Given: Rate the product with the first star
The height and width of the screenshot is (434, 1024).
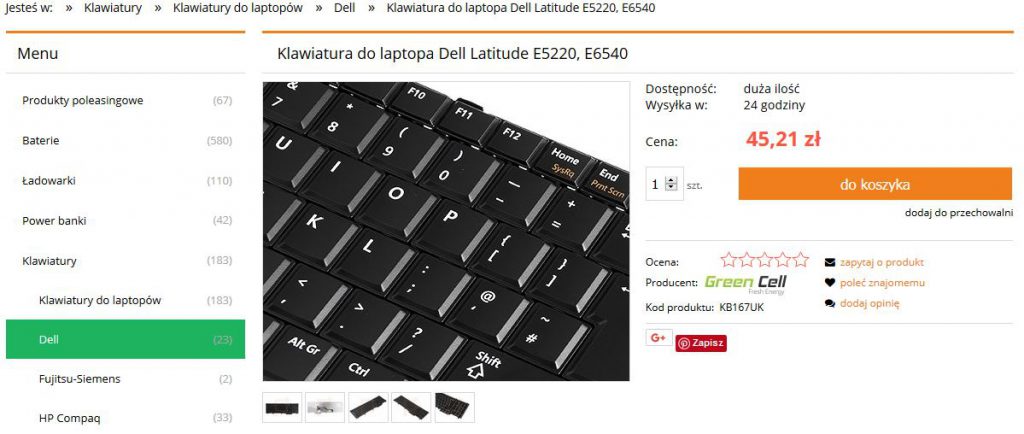Looking at the screenshot, I should 729,260.
